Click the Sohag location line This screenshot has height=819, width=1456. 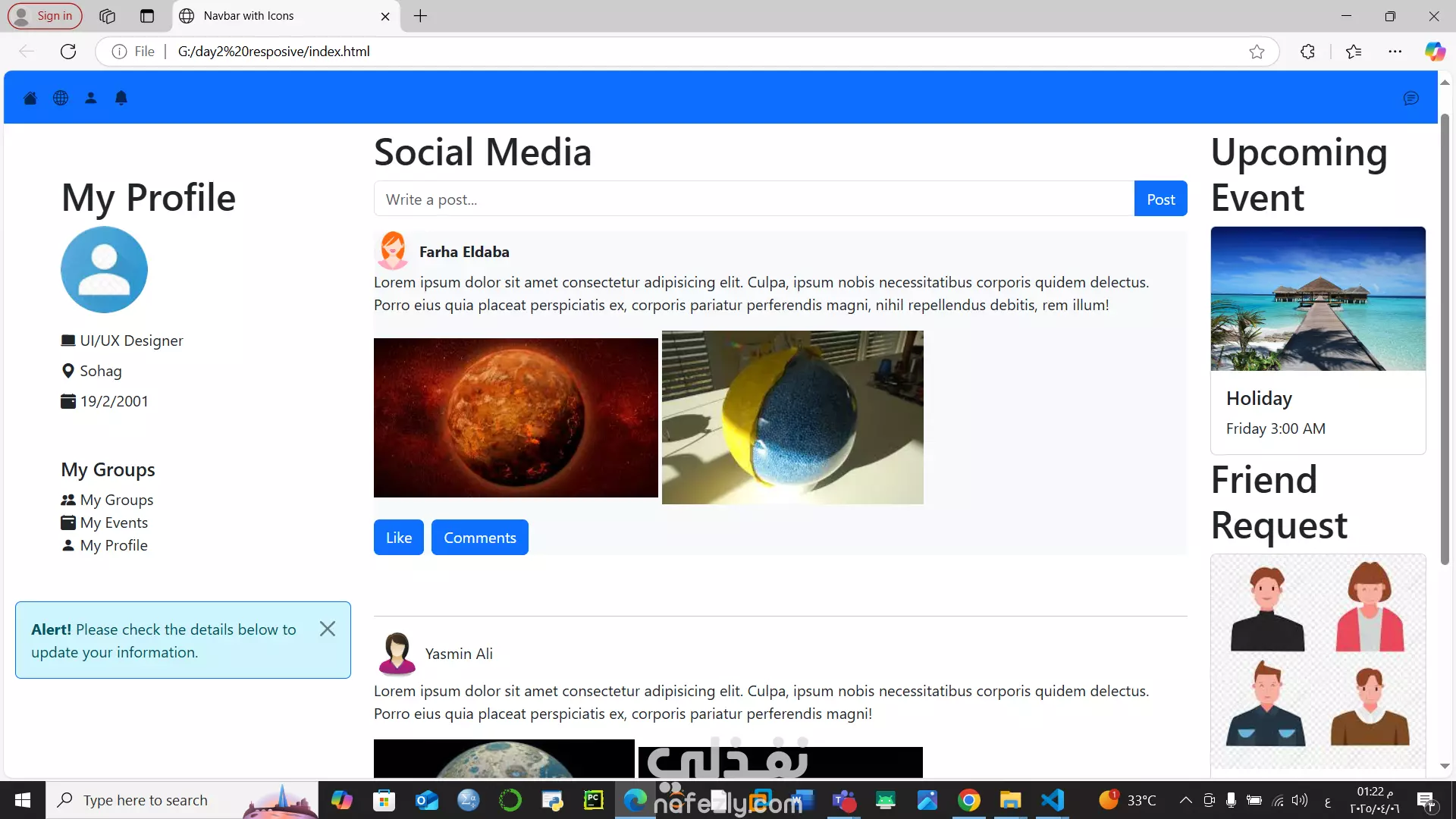pyautogui.click(x=92, y=371)
